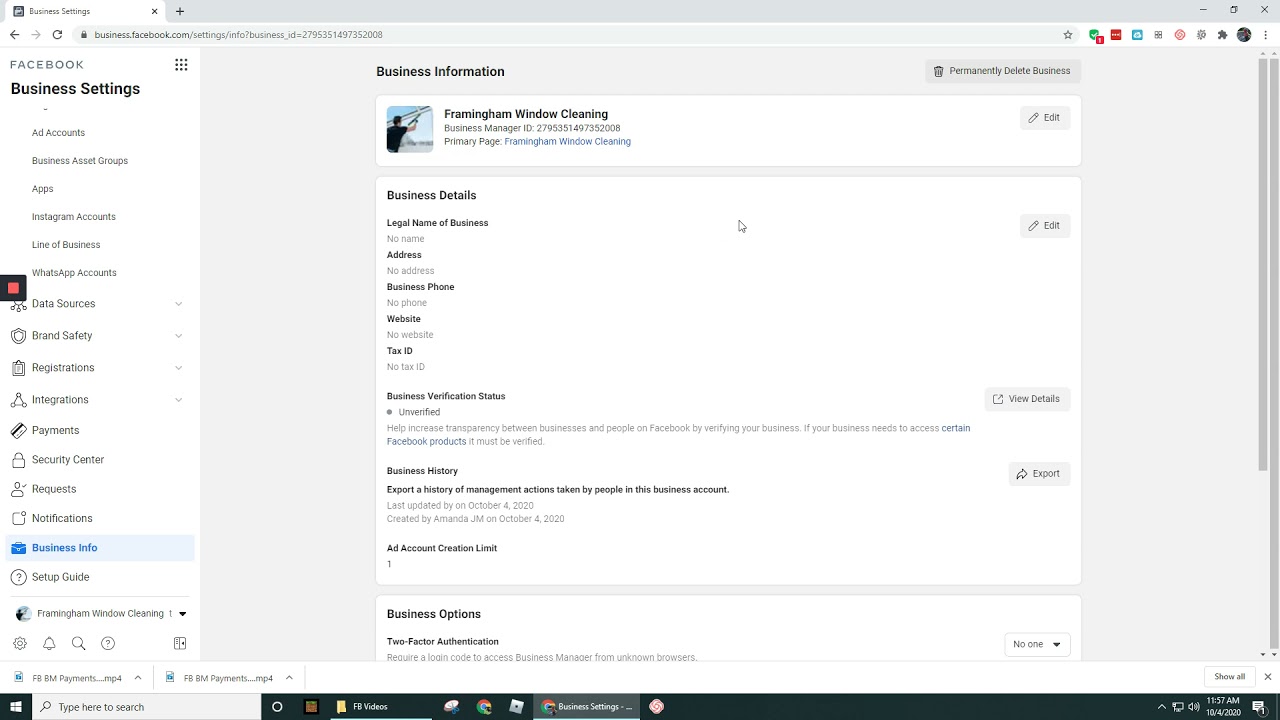The width and height of the screenshot is (1280, 720).
Task: Open the Two-Factor Authentication 'No one' dropdown
Action: (1037, 644)
